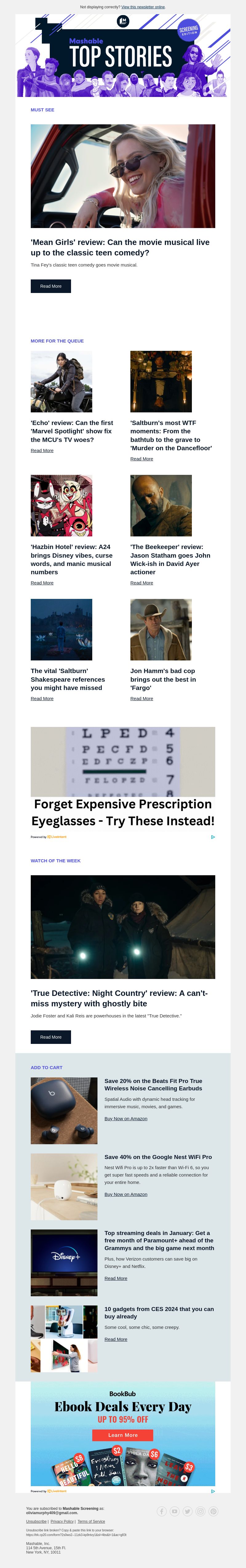Open View this newsletter online link
Screen dimensions: 246x1568
coord(143,7)
